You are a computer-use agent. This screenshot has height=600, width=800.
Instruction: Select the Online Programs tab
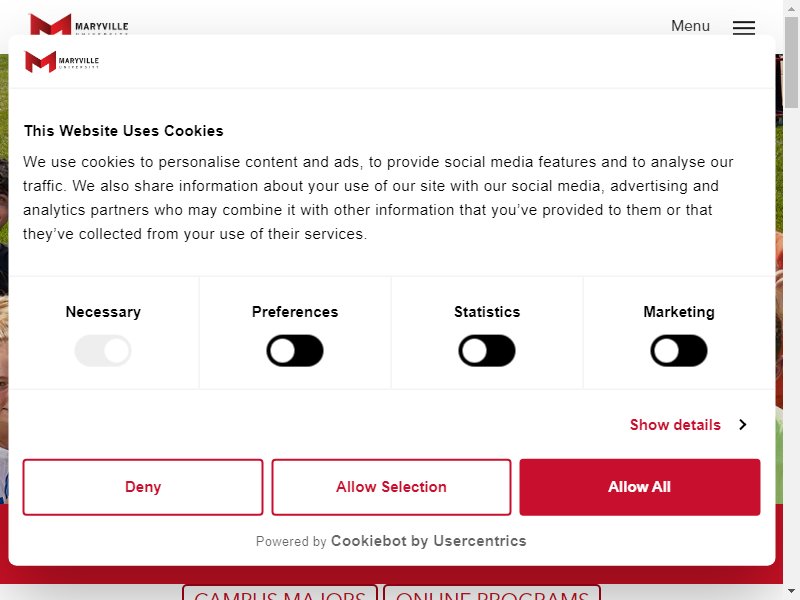492,592
